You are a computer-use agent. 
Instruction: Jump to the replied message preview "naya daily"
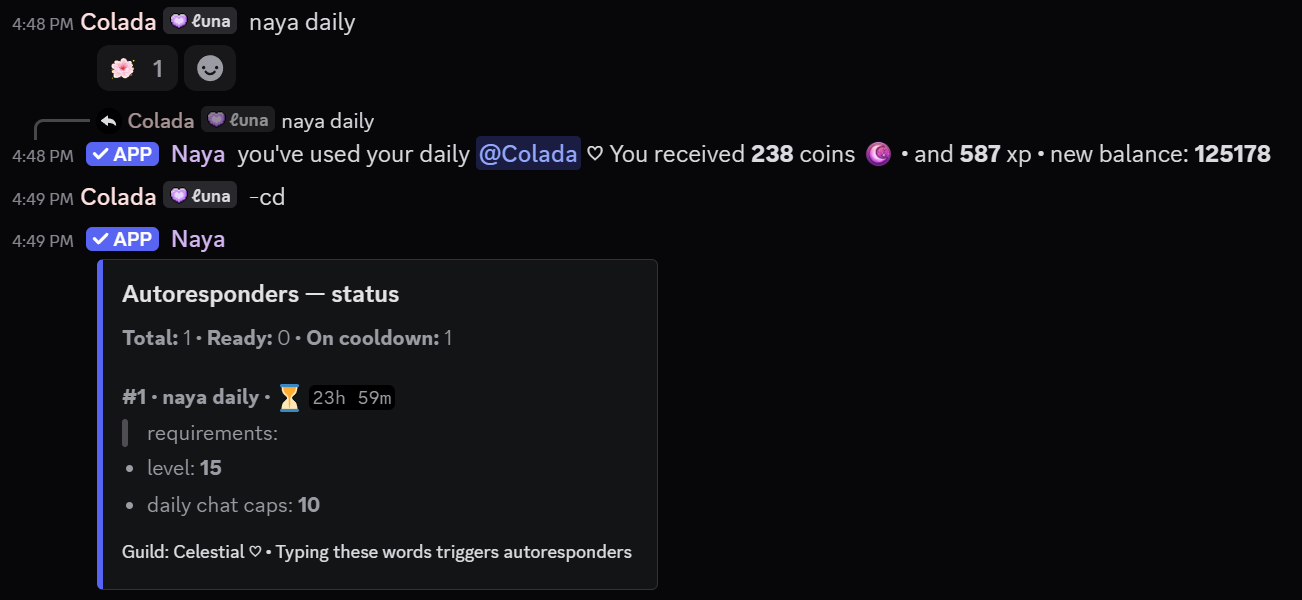328,121
